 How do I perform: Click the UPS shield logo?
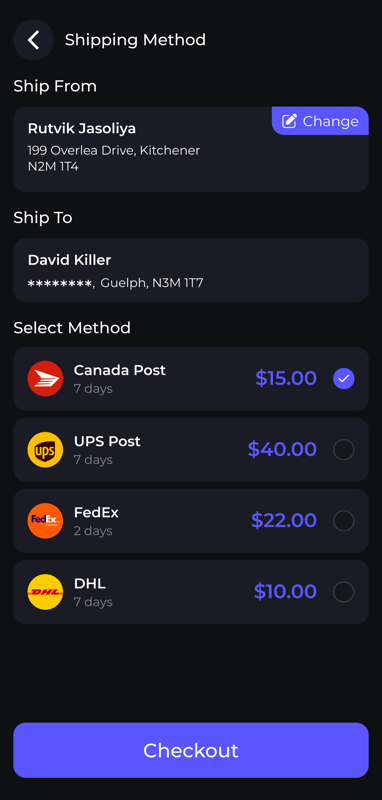tap(45, 450)
